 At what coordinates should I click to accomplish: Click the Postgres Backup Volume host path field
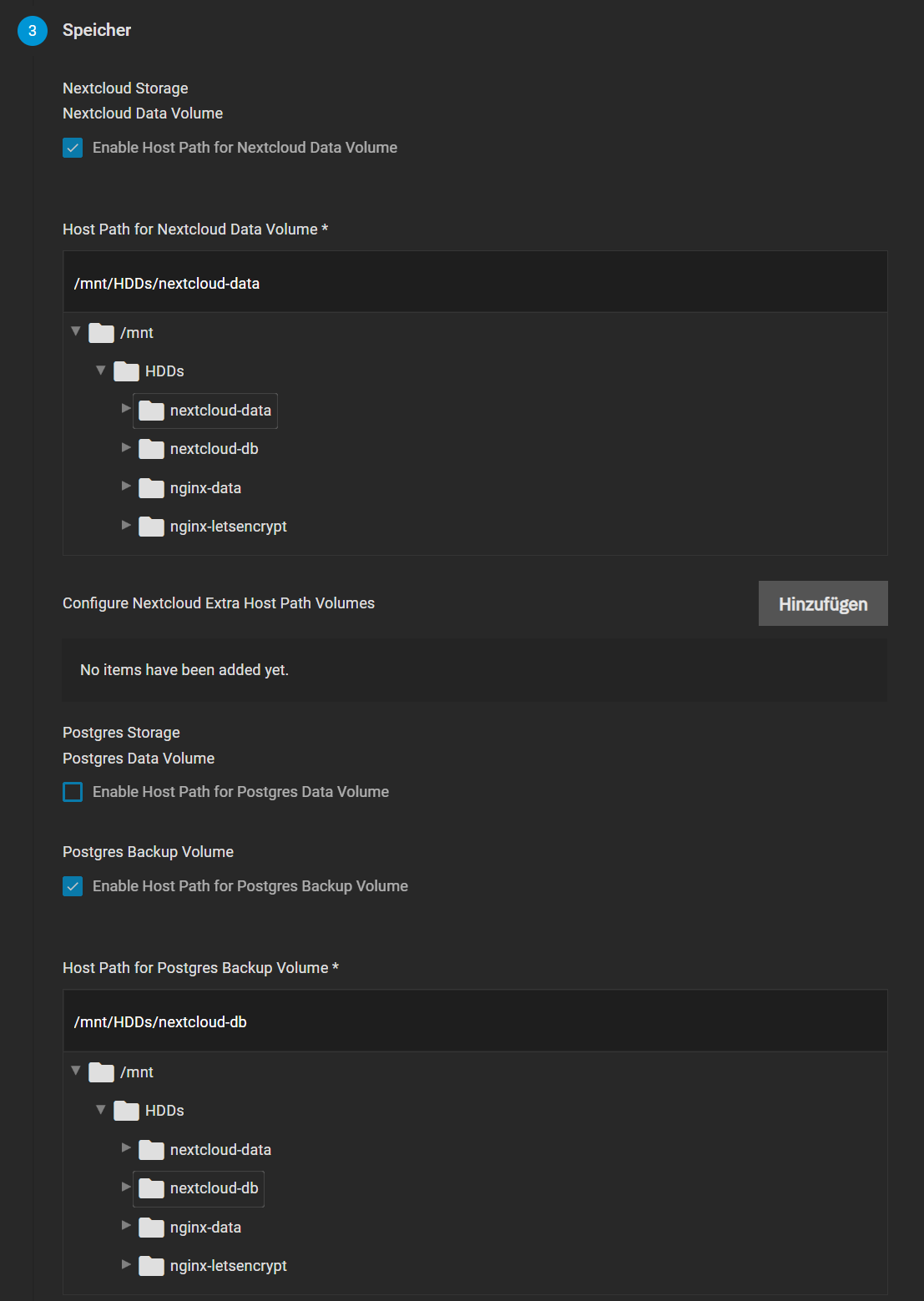click(x=474, y=1022)
